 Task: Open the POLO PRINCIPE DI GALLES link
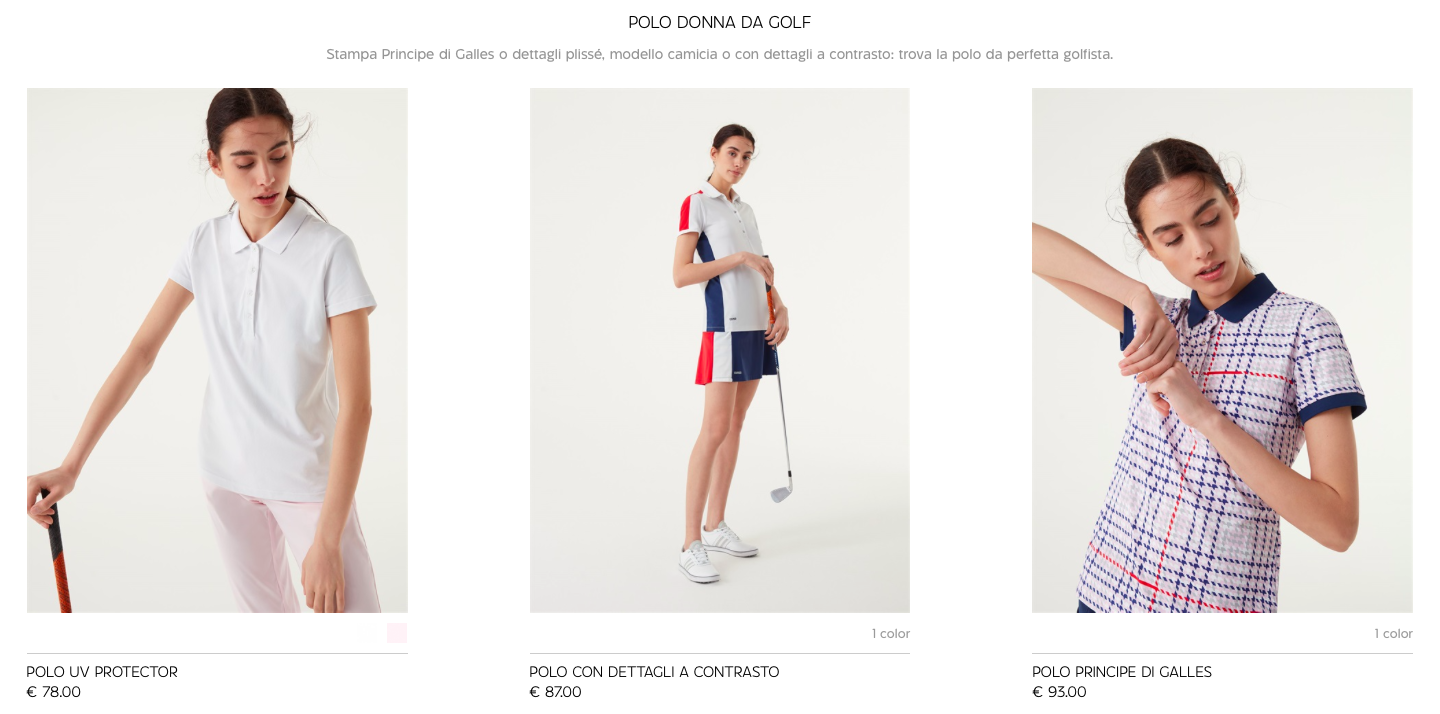pyautogui.click(x=1122, y=672)
